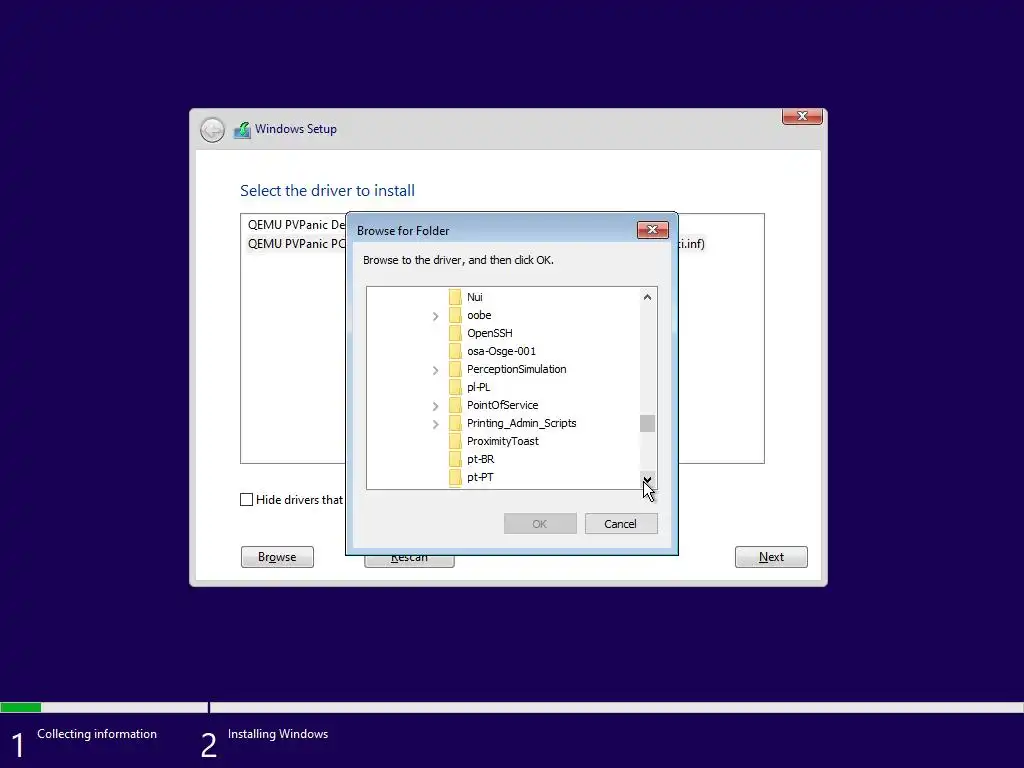Image resolution: width=1024 pixels, height=768 pixels.
Task: Click the pt-BR folder icon
Action: point(455,459)
